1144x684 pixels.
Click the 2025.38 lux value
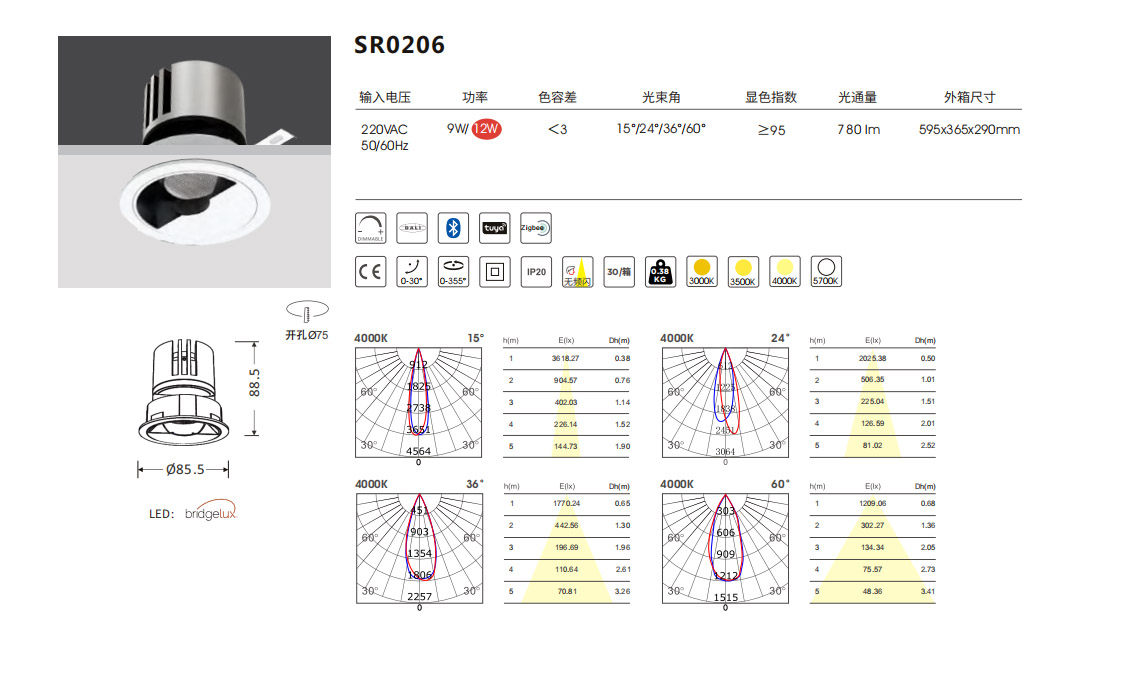873,358
